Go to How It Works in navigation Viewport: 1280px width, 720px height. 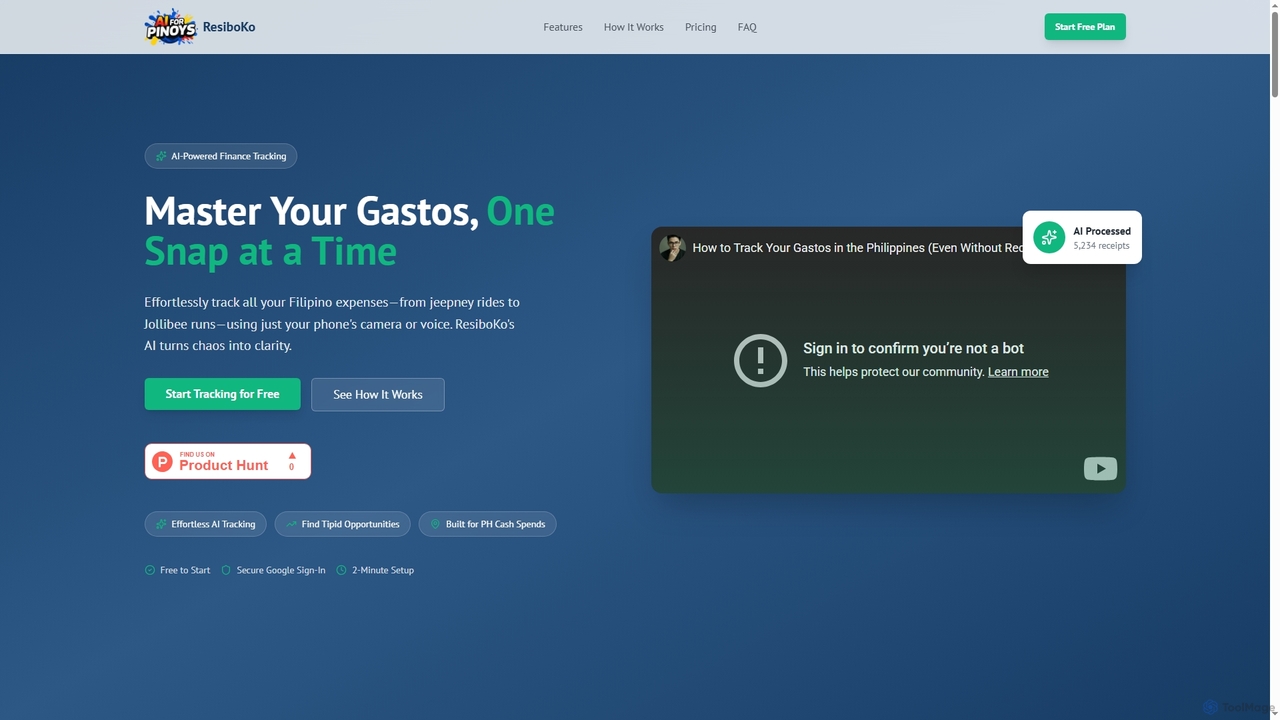pos(634,27)
